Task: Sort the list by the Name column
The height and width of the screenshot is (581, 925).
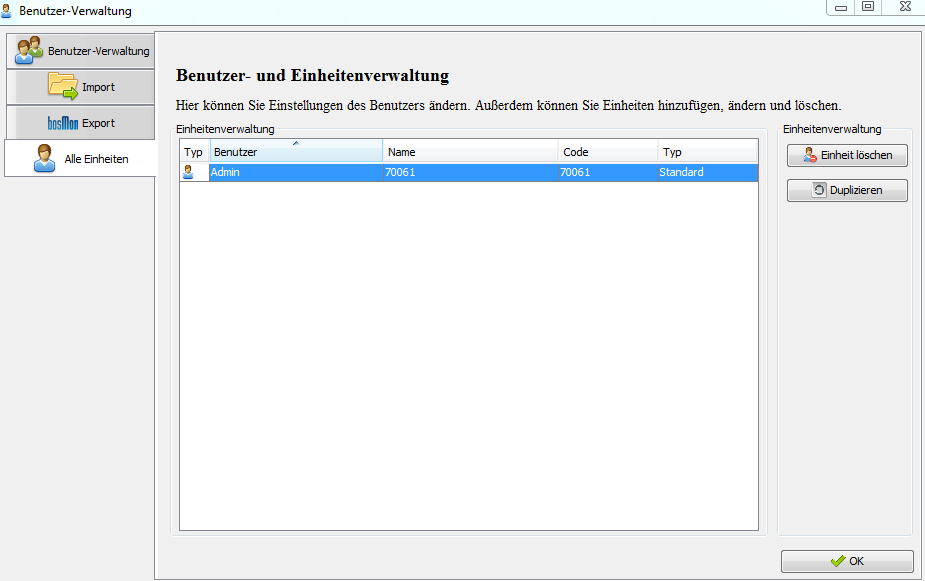Action: pyautogui.click(x=470, y=152)
